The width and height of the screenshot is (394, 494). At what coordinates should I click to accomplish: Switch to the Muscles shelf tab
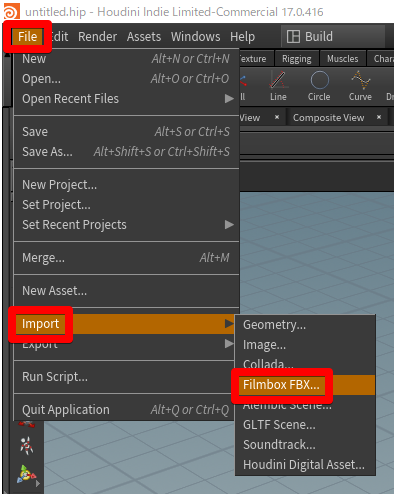pos(342,59)
